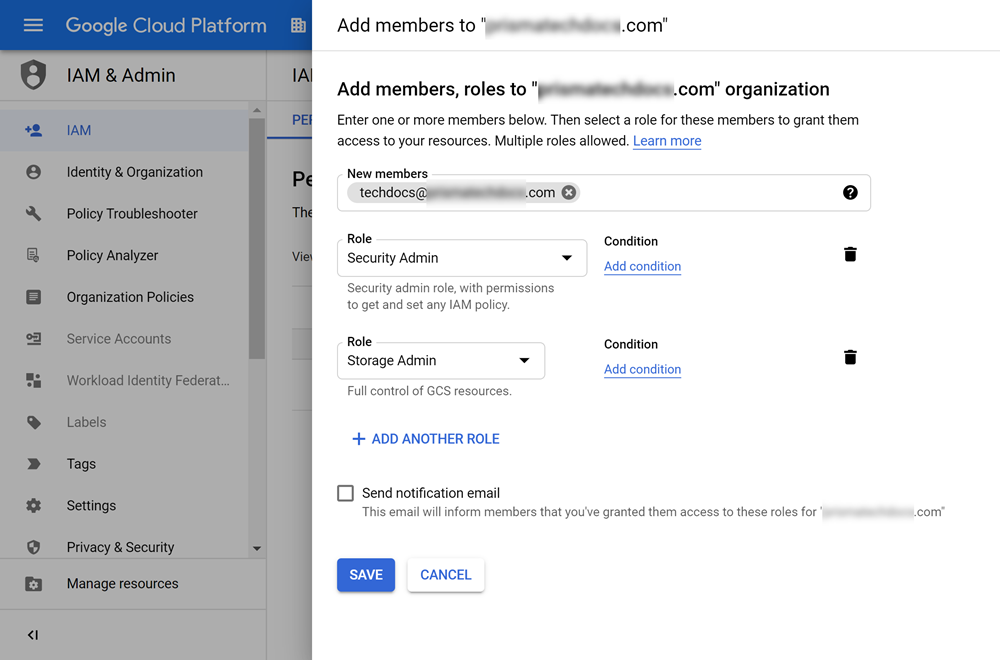Click the Save button
The image size is (1000, 660).
coord(366,575)
